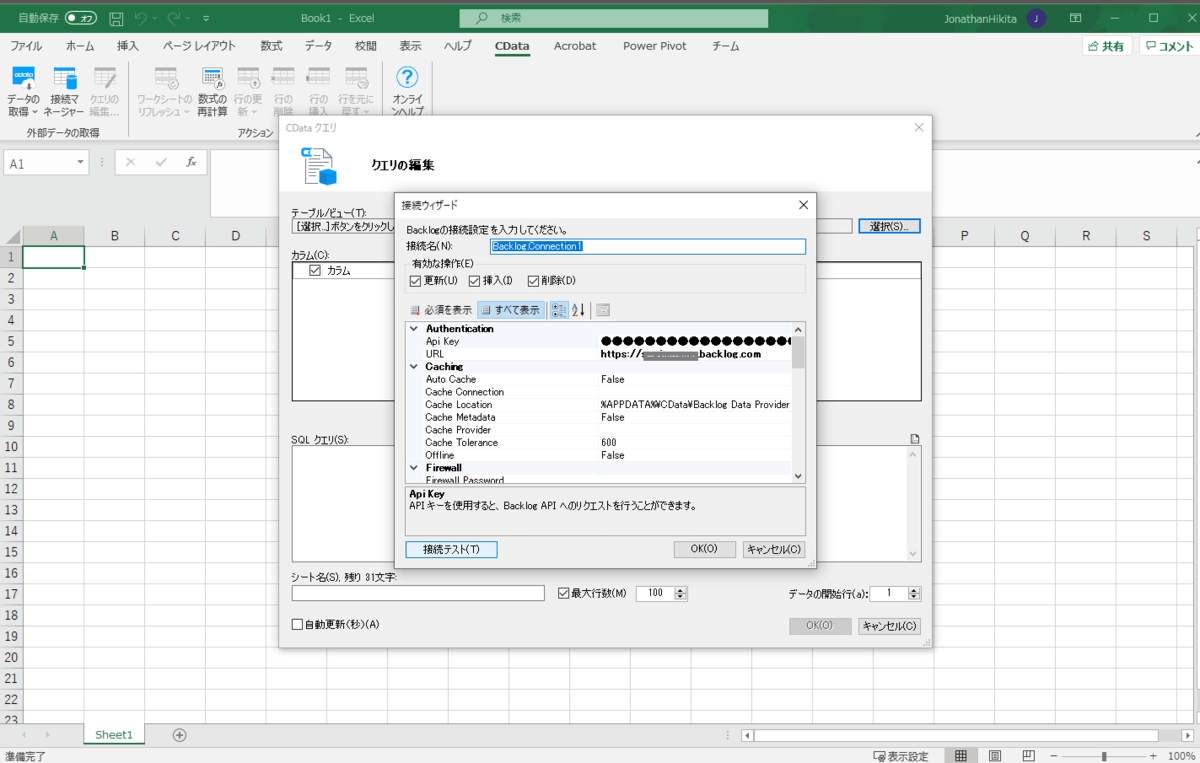Toggle the 挿入(I) checkbox
Screen dimensions: 1200x763
coord(475,281)
